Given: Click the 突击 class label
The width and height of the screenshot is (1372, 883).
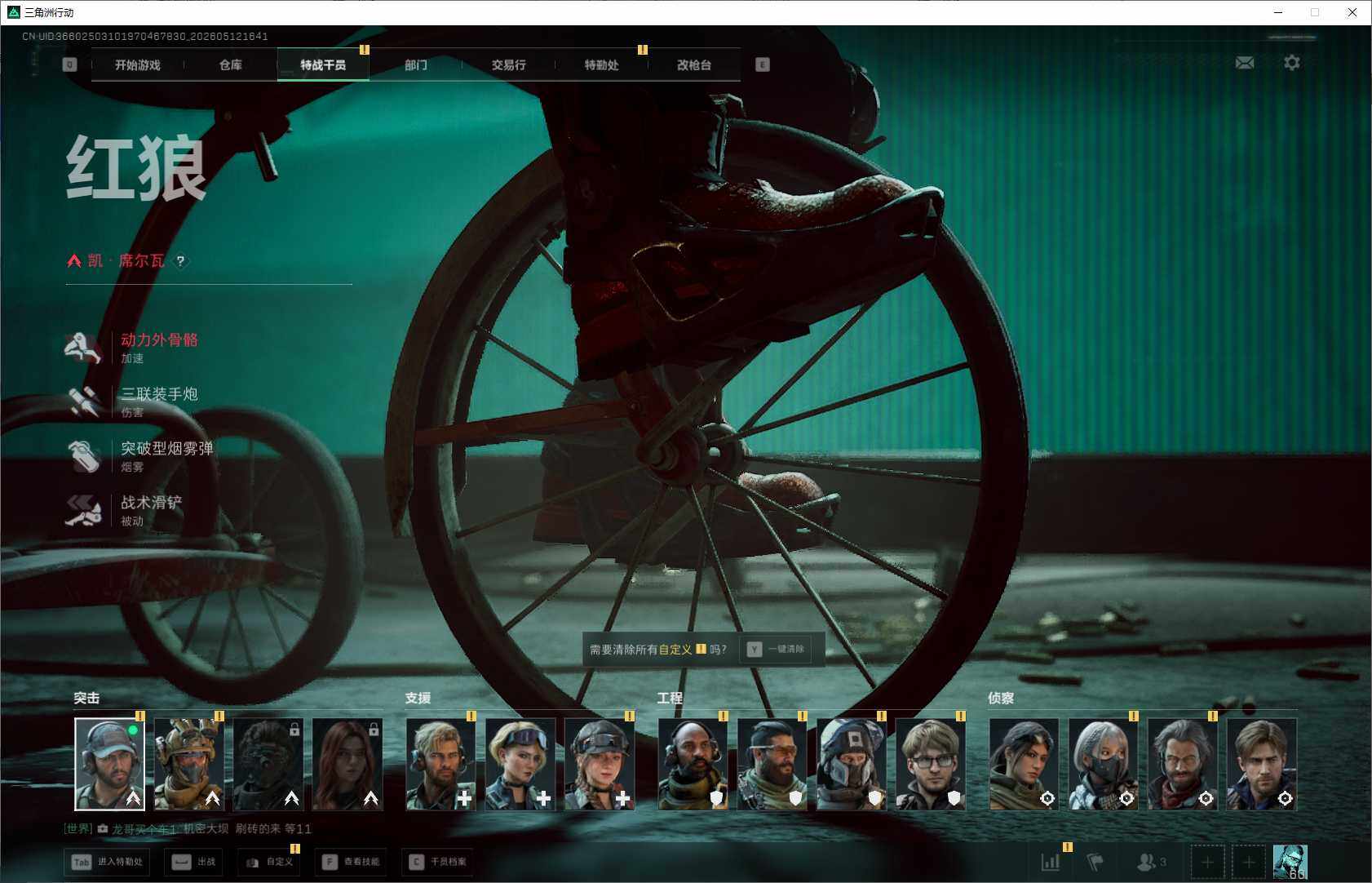Looking at the screenshot, I should [x=86, y=698].
